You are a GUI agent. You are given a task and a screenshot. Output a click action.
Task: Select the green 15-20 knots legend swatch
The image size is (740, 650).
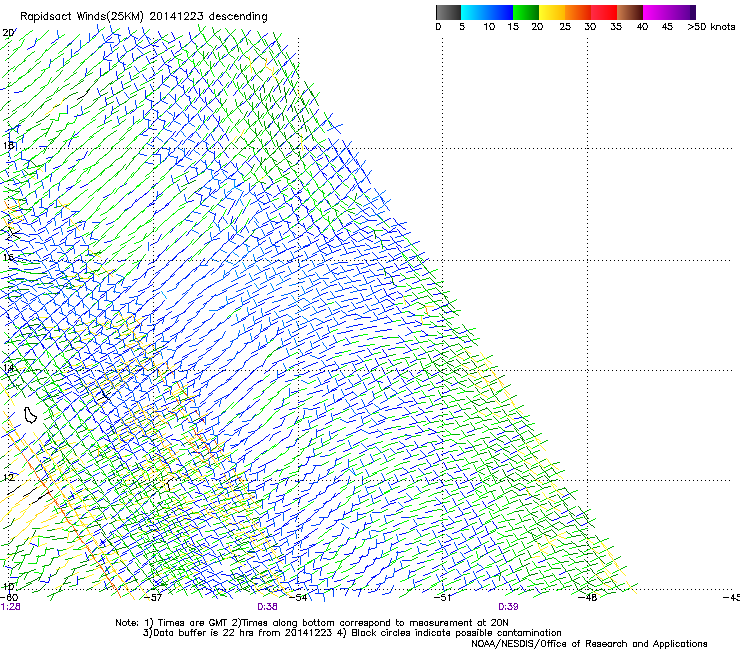point(526,12)
